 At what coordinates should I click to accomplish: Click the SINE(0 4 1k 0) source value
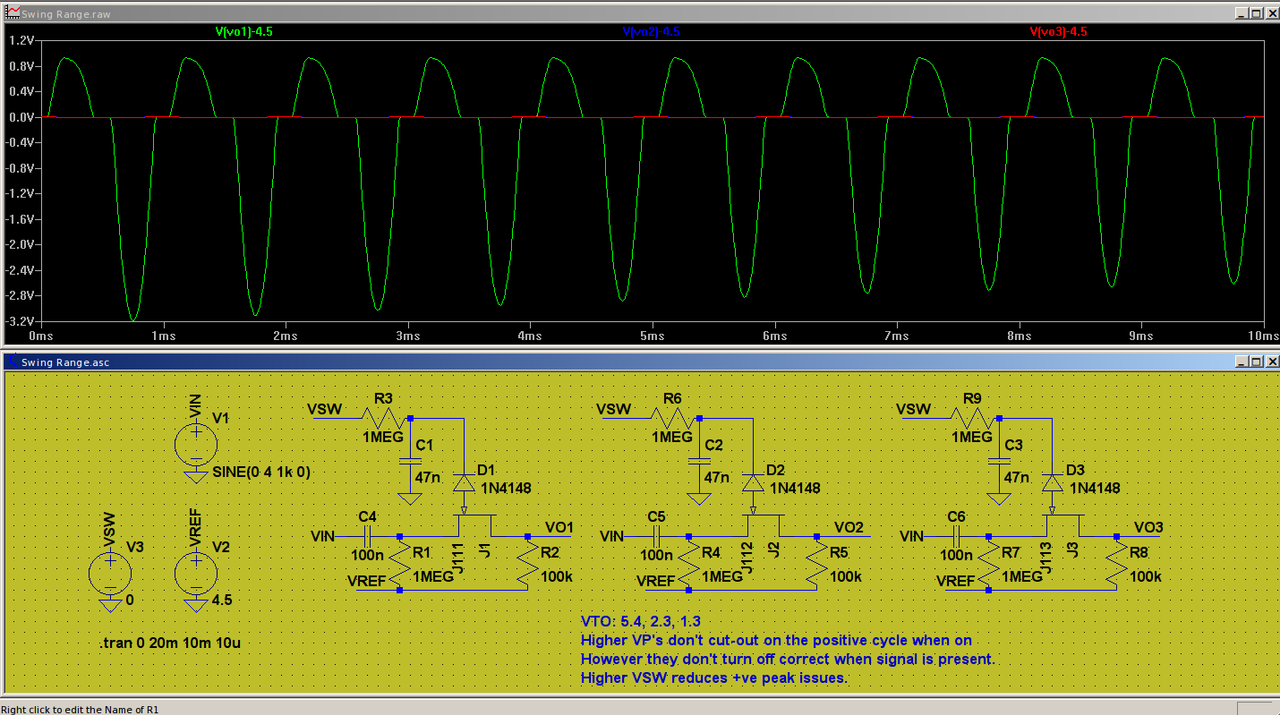262,472
